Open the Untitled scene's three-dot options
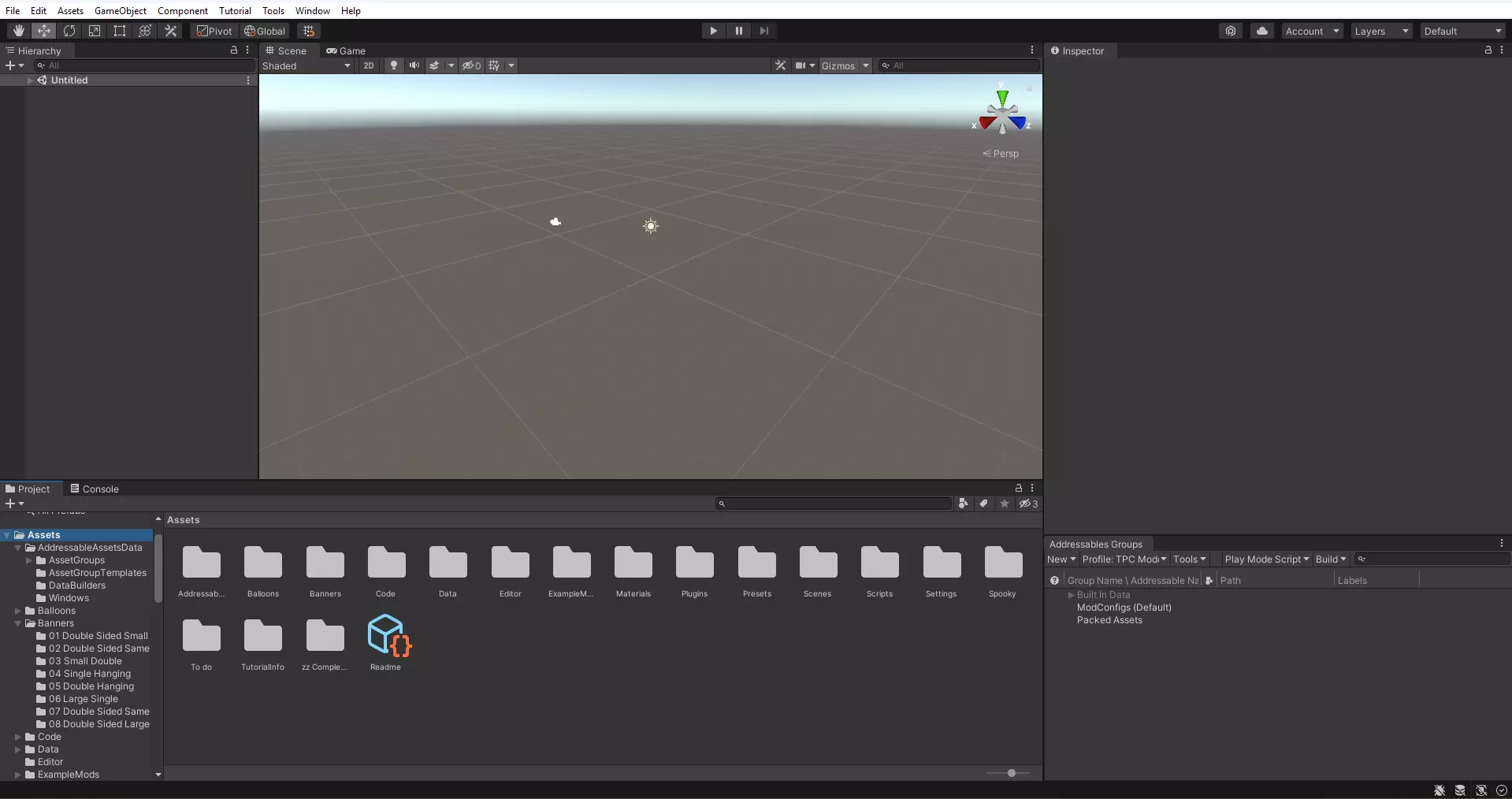Image resolution: width=1512 pixels, height=799 pixels. (248, 80)
